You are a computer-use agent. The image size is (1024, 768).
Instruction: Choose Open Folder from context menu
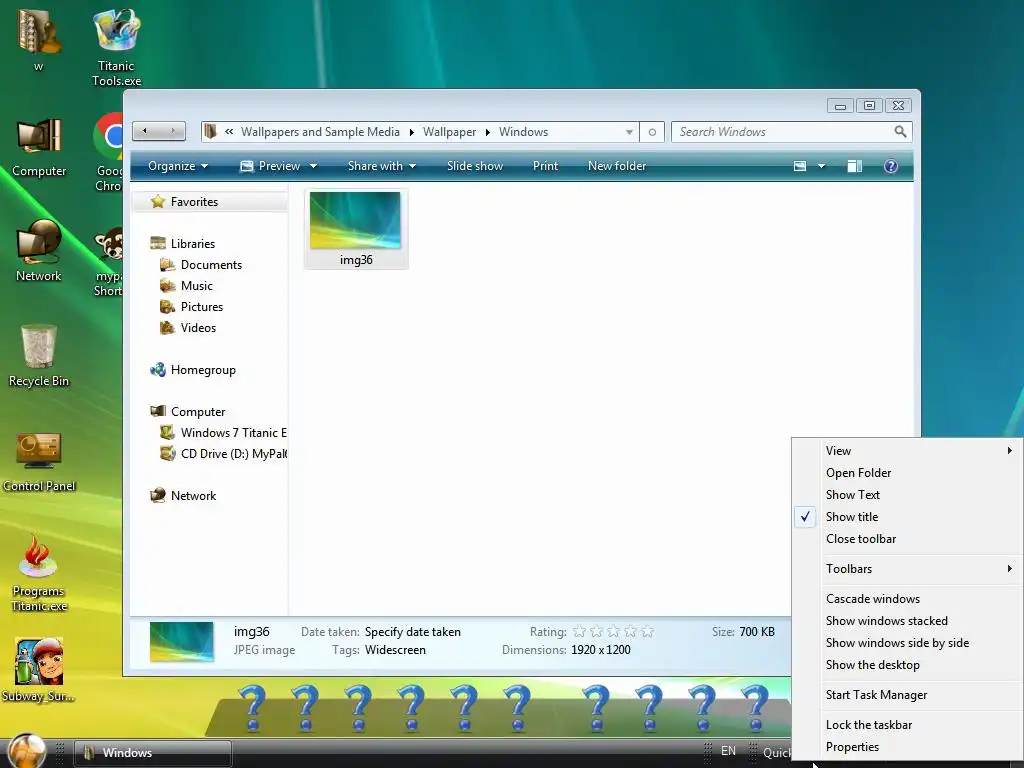point(908,473)
